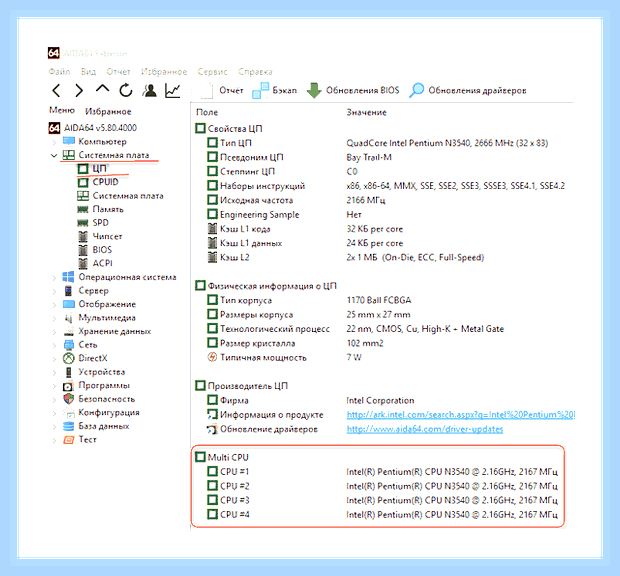The height and width of the screenshot is (576, 620).
Task: Expand the Мультимедиа tree node
Action: point(54,318)
